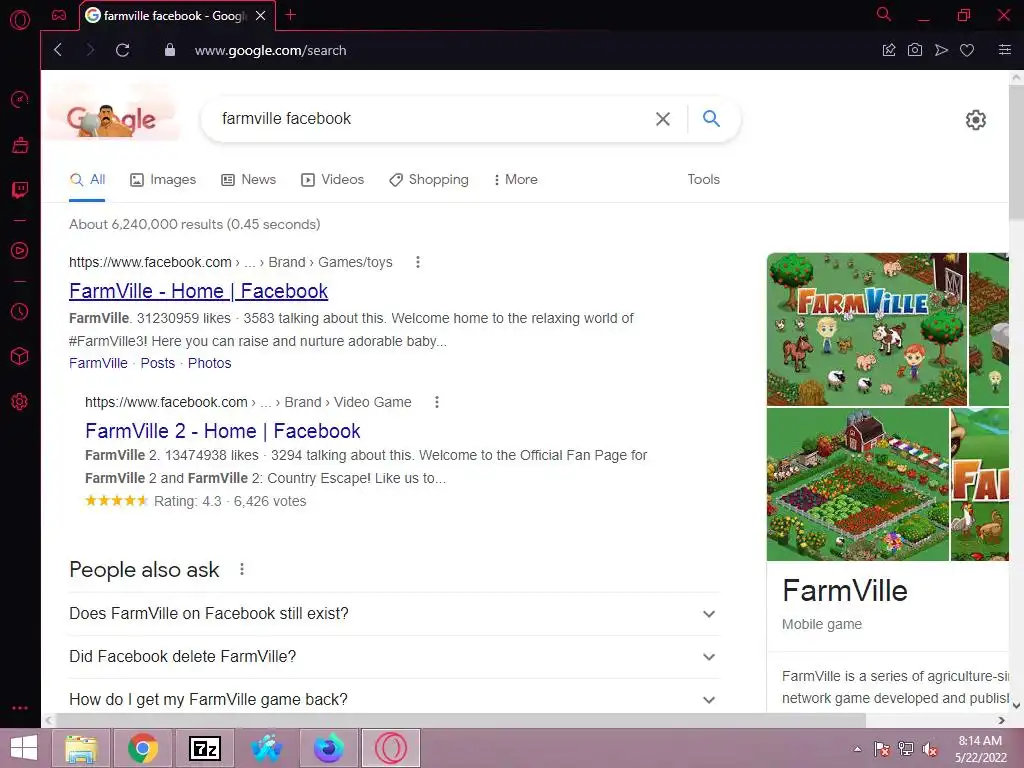Open GX Corner gamepad icon
Image resolution: width=1024 pixels, height=768 pixels.
point(59,15)
